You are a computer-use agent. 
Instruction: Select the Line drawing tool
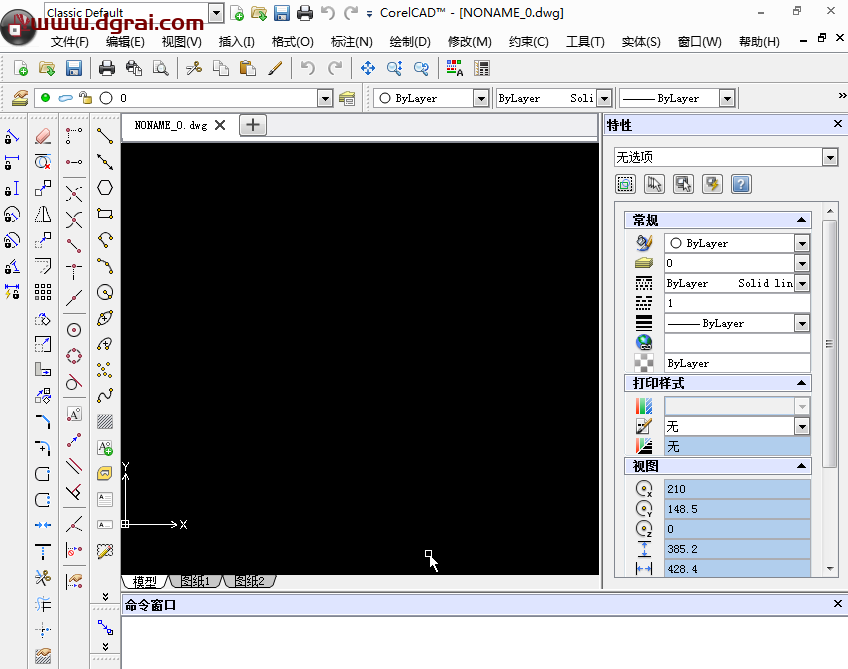tap(105, 136)
